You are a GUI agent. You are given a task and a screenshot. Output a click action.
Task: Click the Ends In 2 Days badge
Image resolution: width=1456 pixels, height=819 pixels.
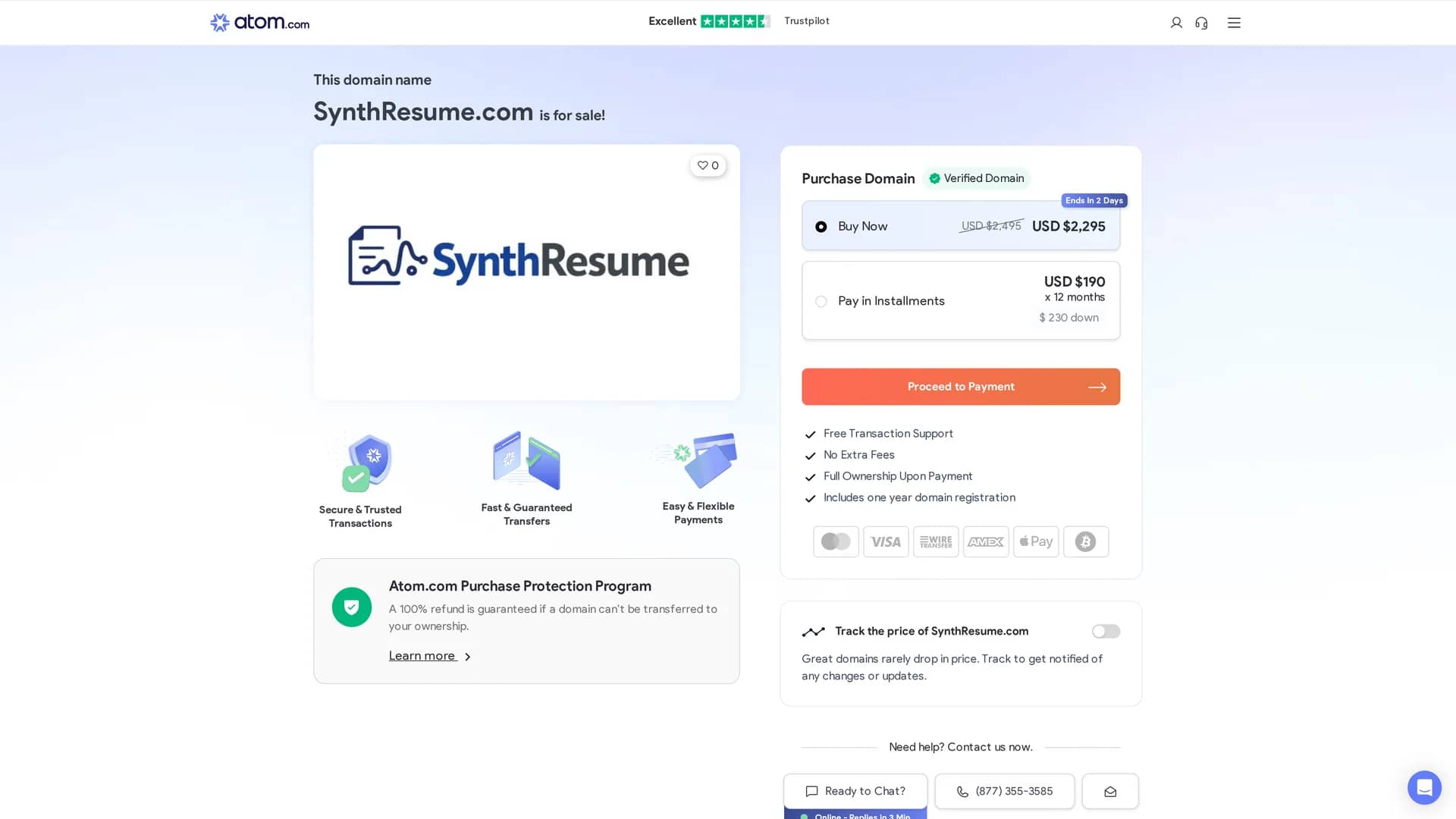[x=1094, y=200]
